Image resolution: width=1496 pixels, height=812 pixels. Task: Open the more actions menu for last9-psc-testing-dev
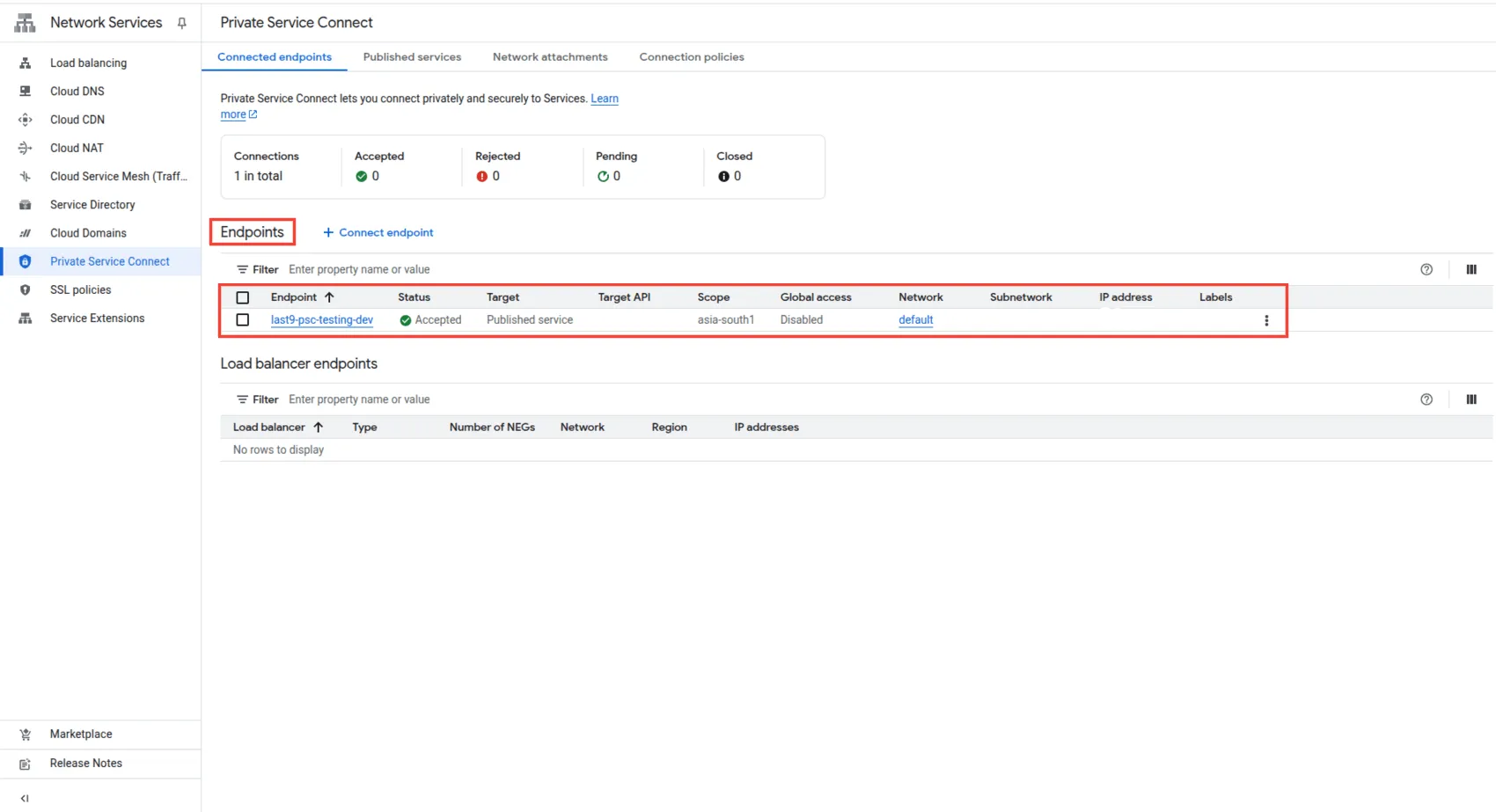1266,321
